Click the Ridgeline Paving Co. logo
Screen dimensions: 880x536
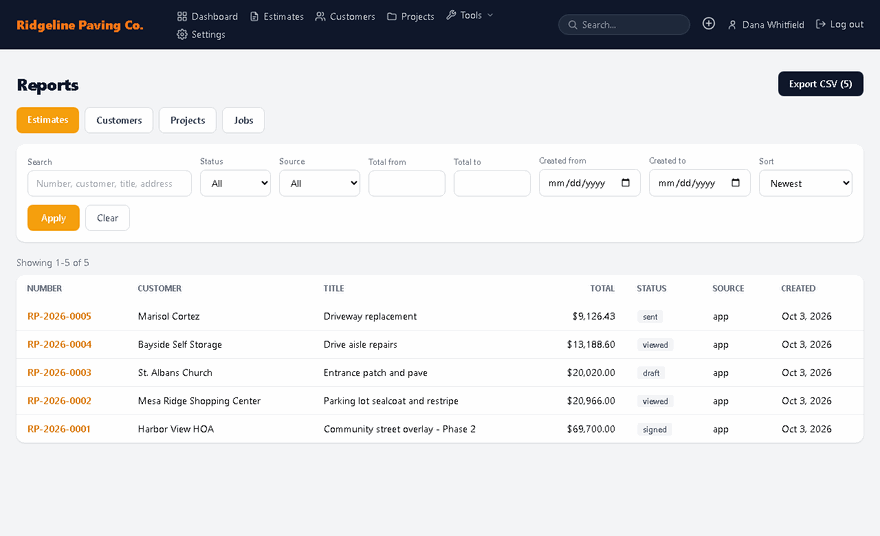click(x=80, y=25)
